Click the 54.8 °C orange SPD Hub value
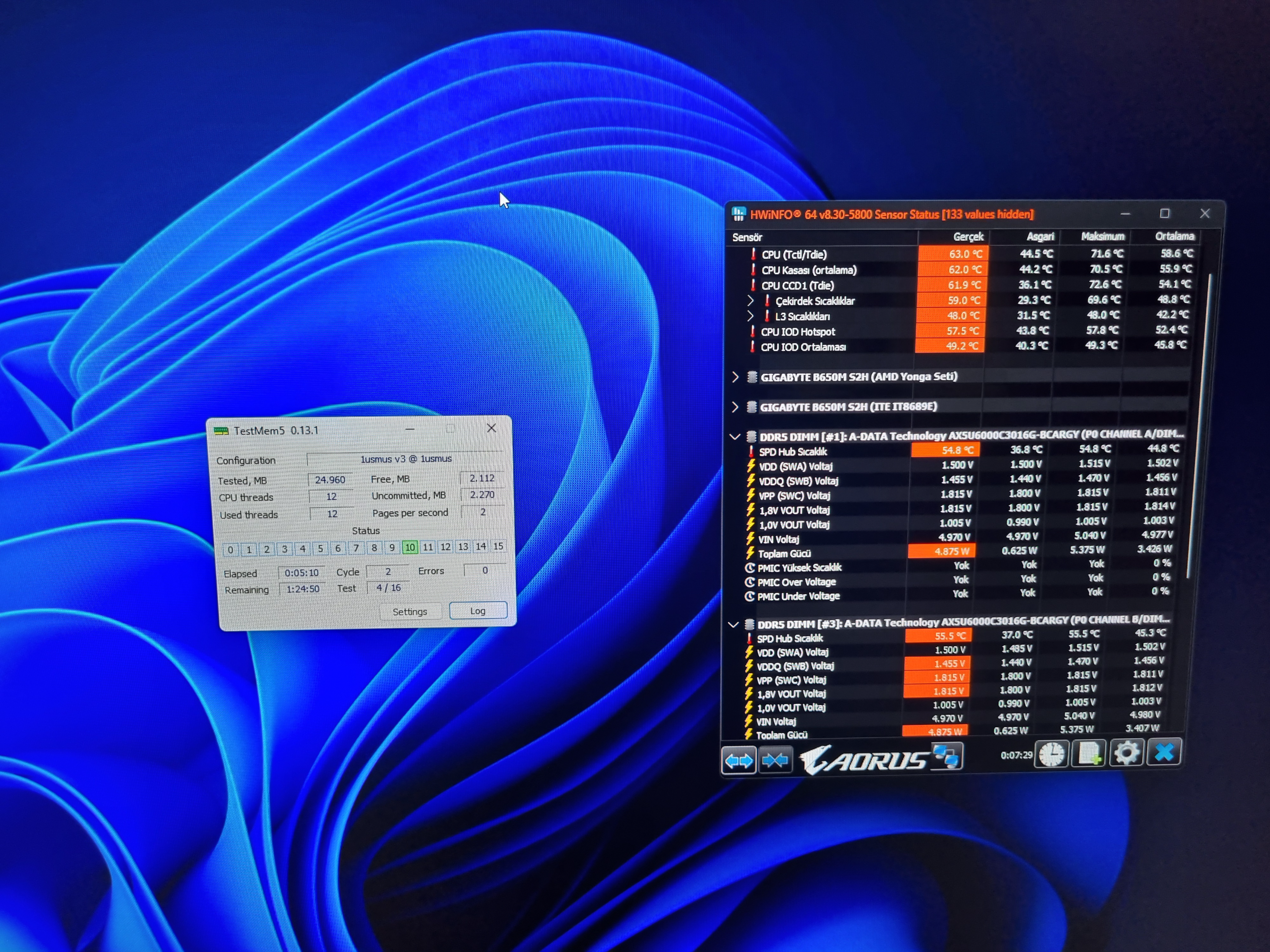 945,450
